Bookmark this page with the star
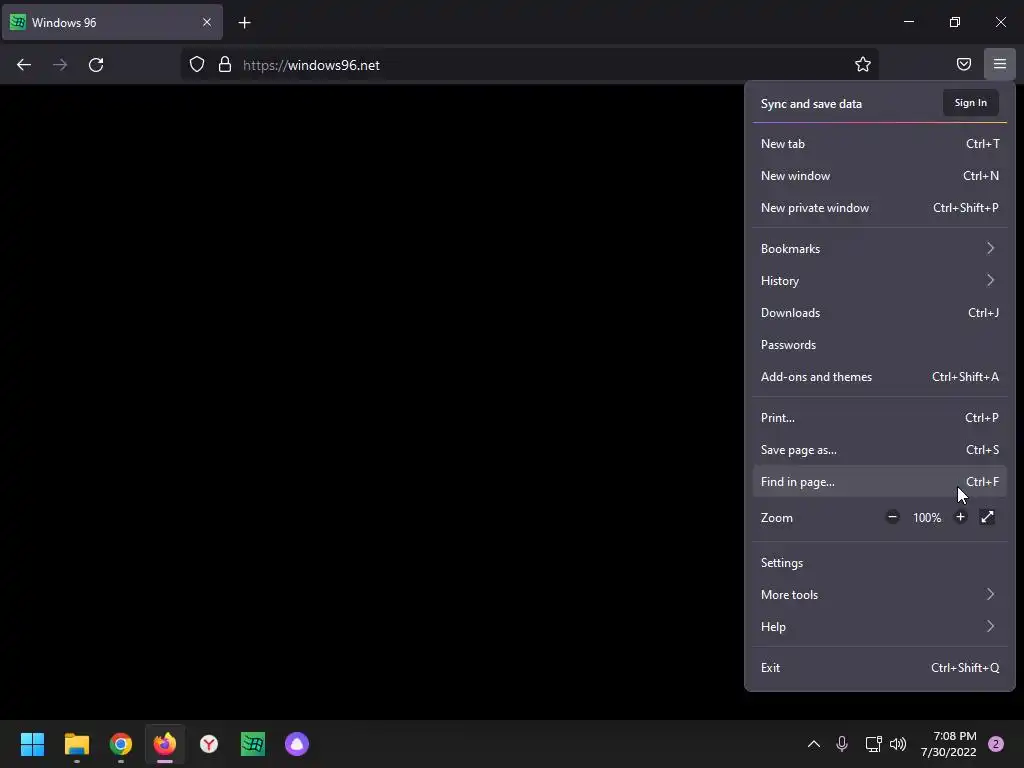1024x768 pixels. (x=863, y=64)
